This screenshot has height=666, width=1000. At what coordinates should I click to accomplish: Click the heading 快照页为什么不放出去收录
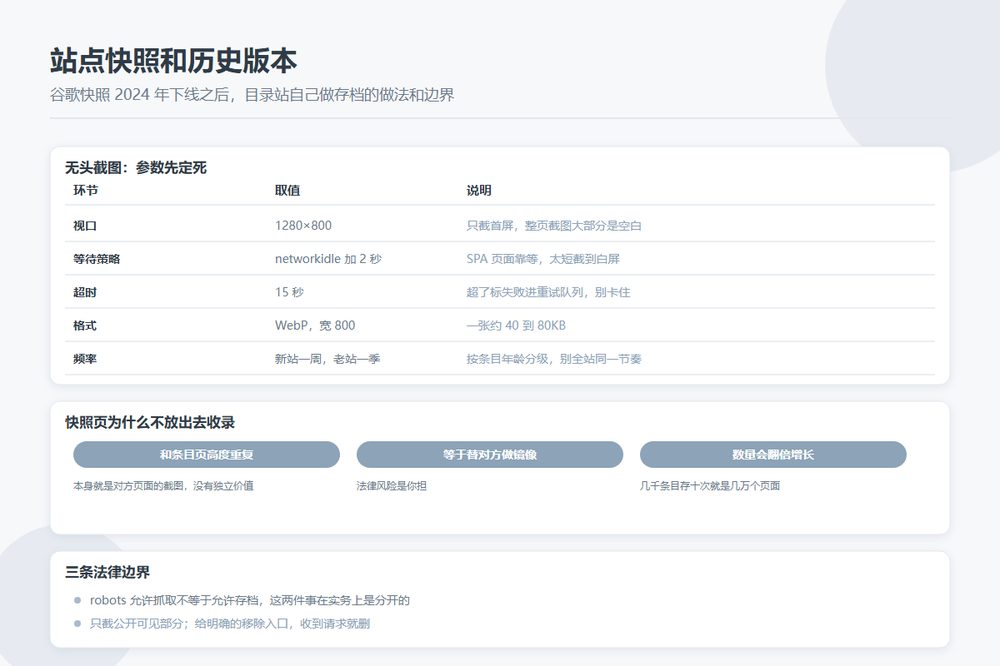(150, 422)
